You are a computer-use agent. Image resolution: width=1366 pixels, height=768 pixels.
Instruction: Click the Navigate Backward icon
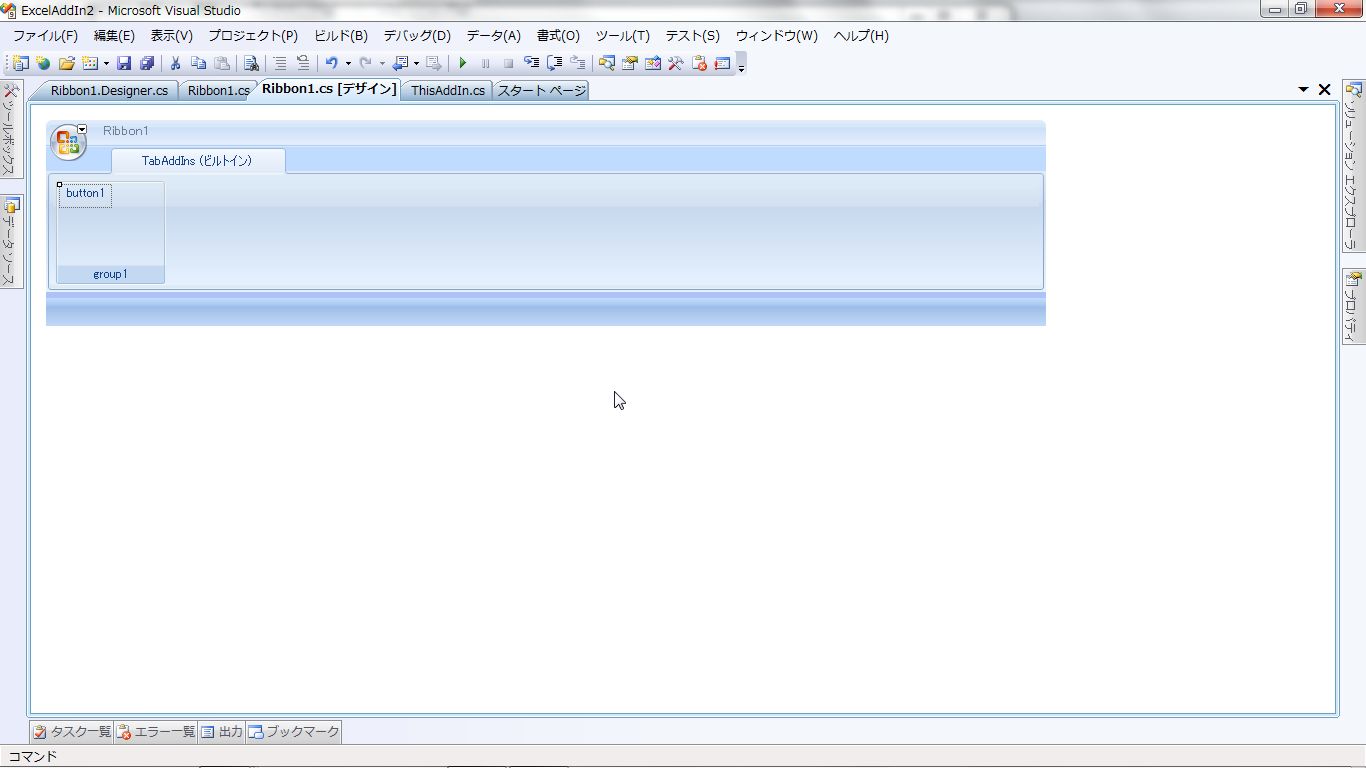pyautogui.click(x=400, y=63)
